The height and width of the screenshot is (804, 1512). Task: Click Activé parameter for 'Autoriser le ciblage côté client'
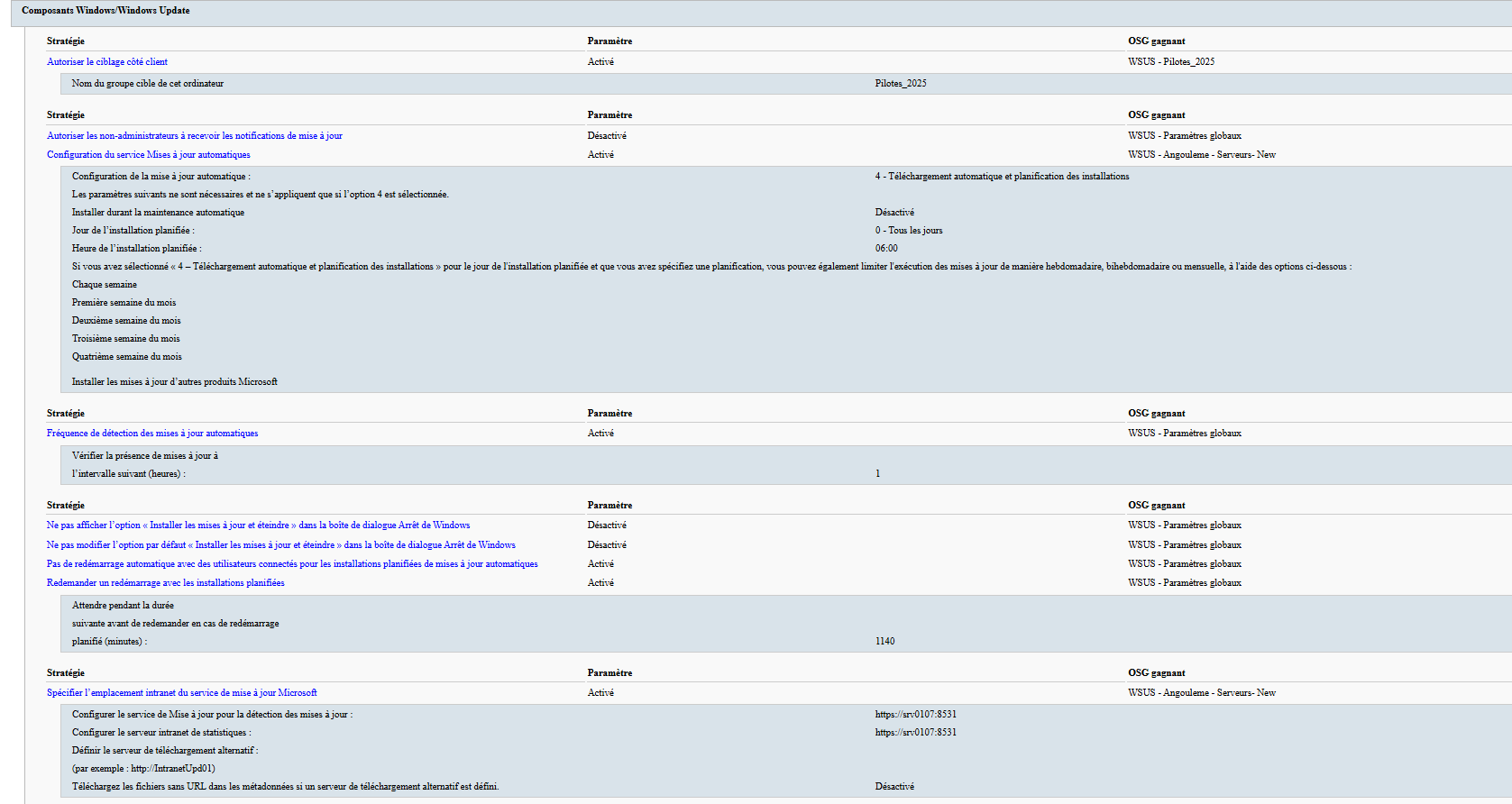[600, 62]
